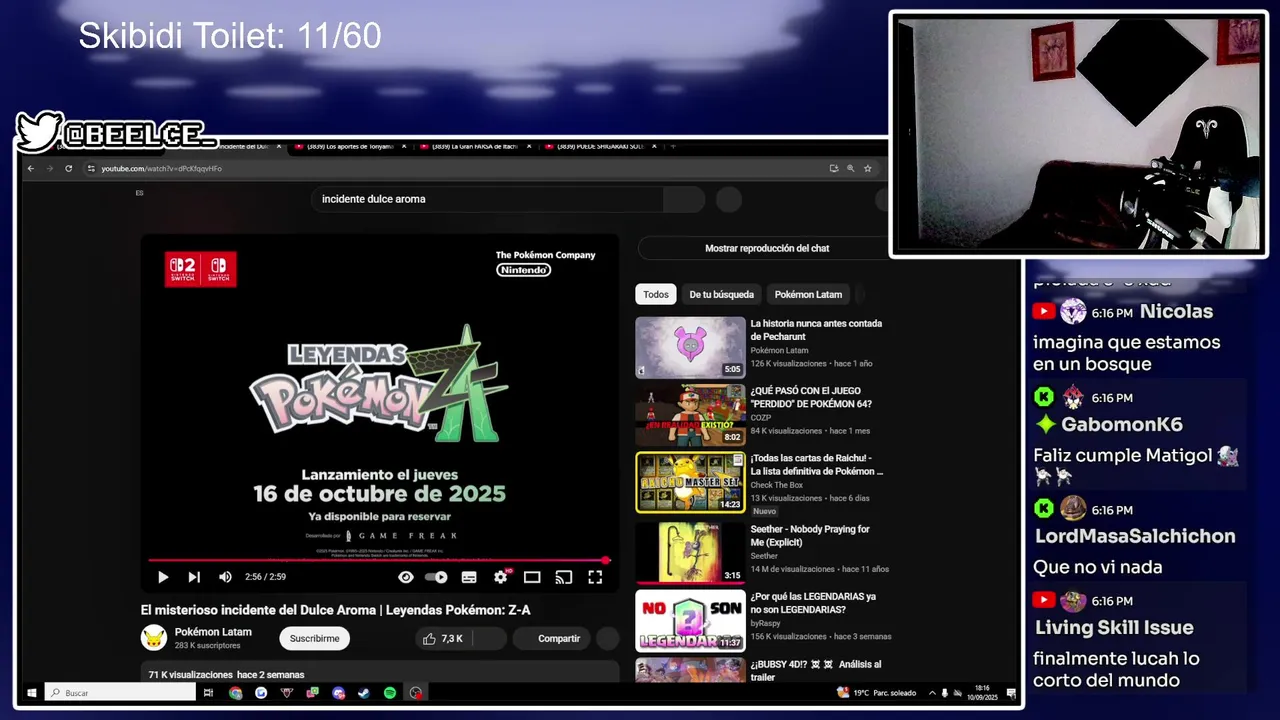Open the No Son Legendarias thumbnail
1280x720 pixels.
tap(690, 620)
